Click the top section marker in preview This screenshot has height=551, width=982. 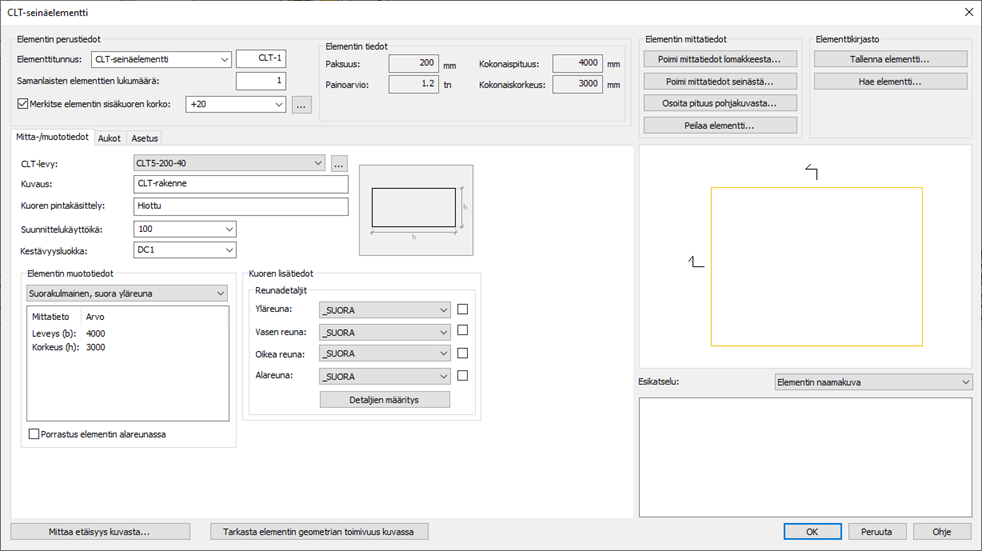tap(812, 173)
